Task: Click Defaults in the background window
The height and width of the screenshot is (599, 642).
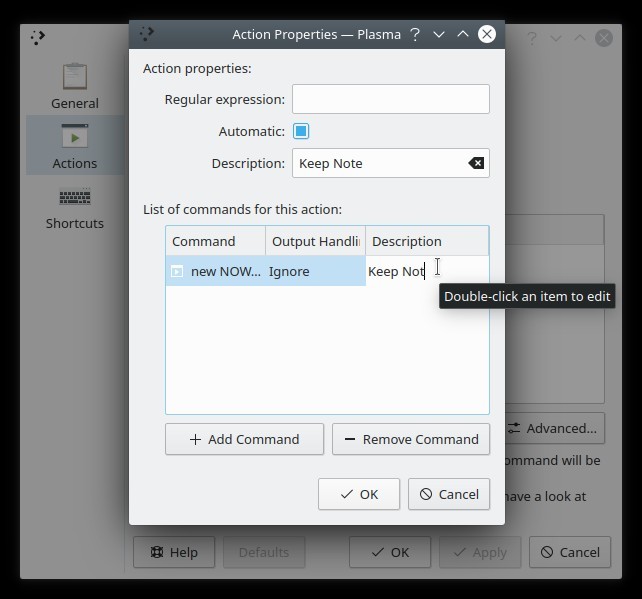Action: [264, 552]
